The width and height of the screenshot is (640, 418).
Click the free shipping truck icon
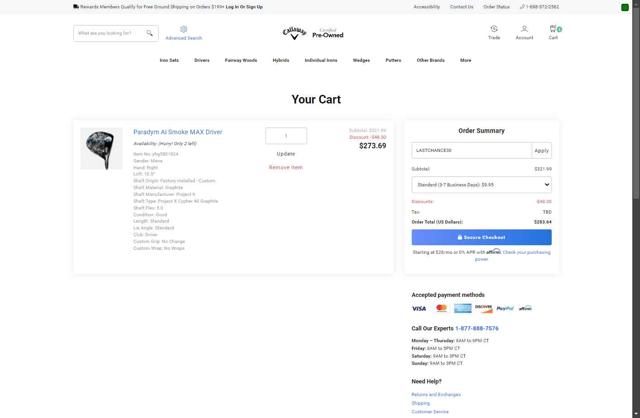[x=76, y=7]
